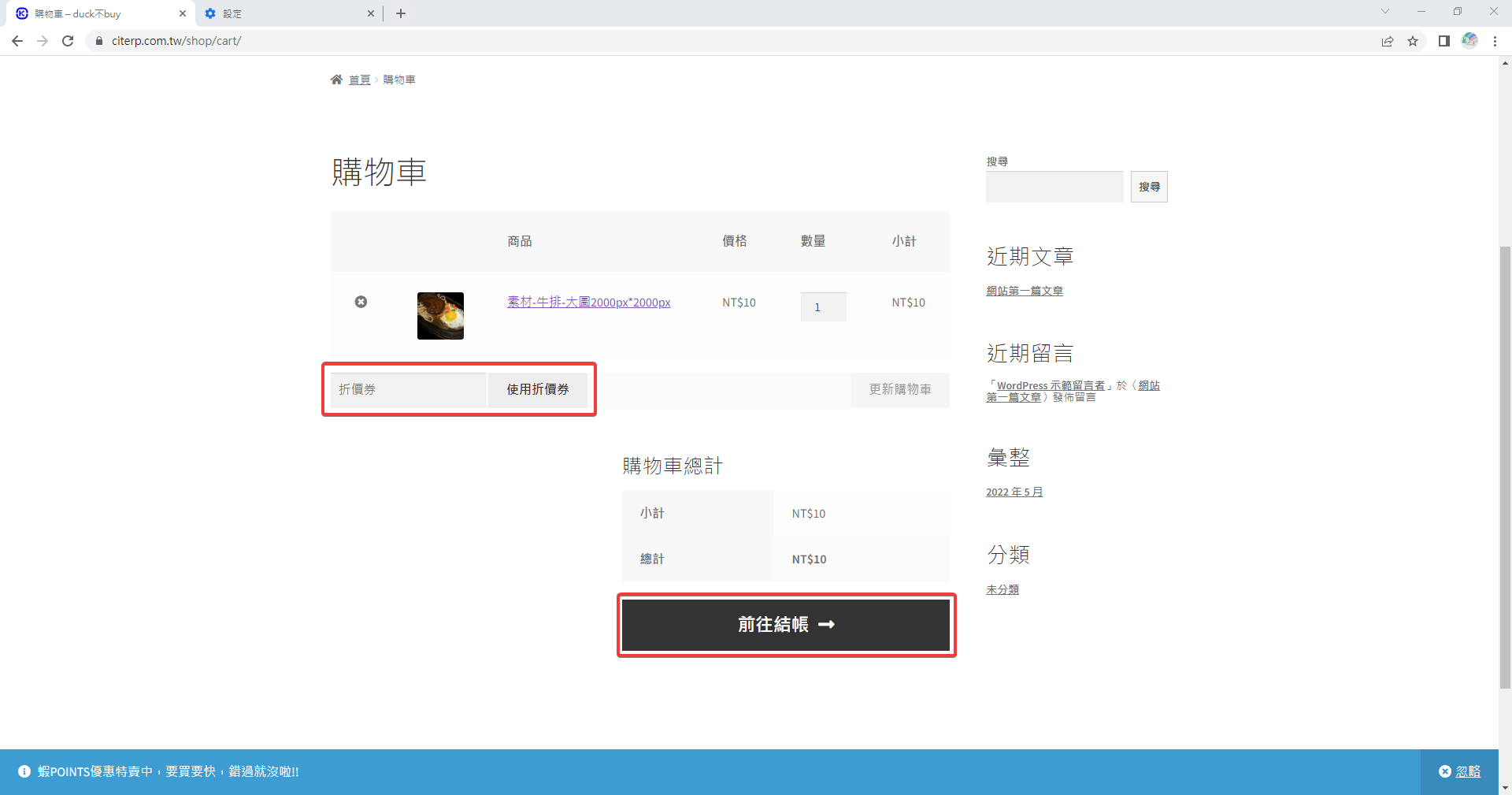This screenshot has height=795, width=1512.
Task: Open a new browser tab
Action: coord(401,13)
